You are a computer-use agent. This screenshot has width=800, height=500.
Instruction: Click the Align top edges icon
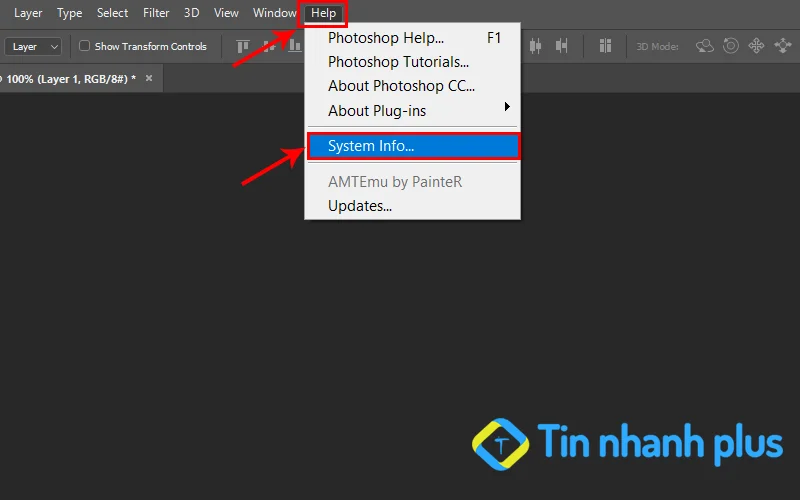pos(243,46)
